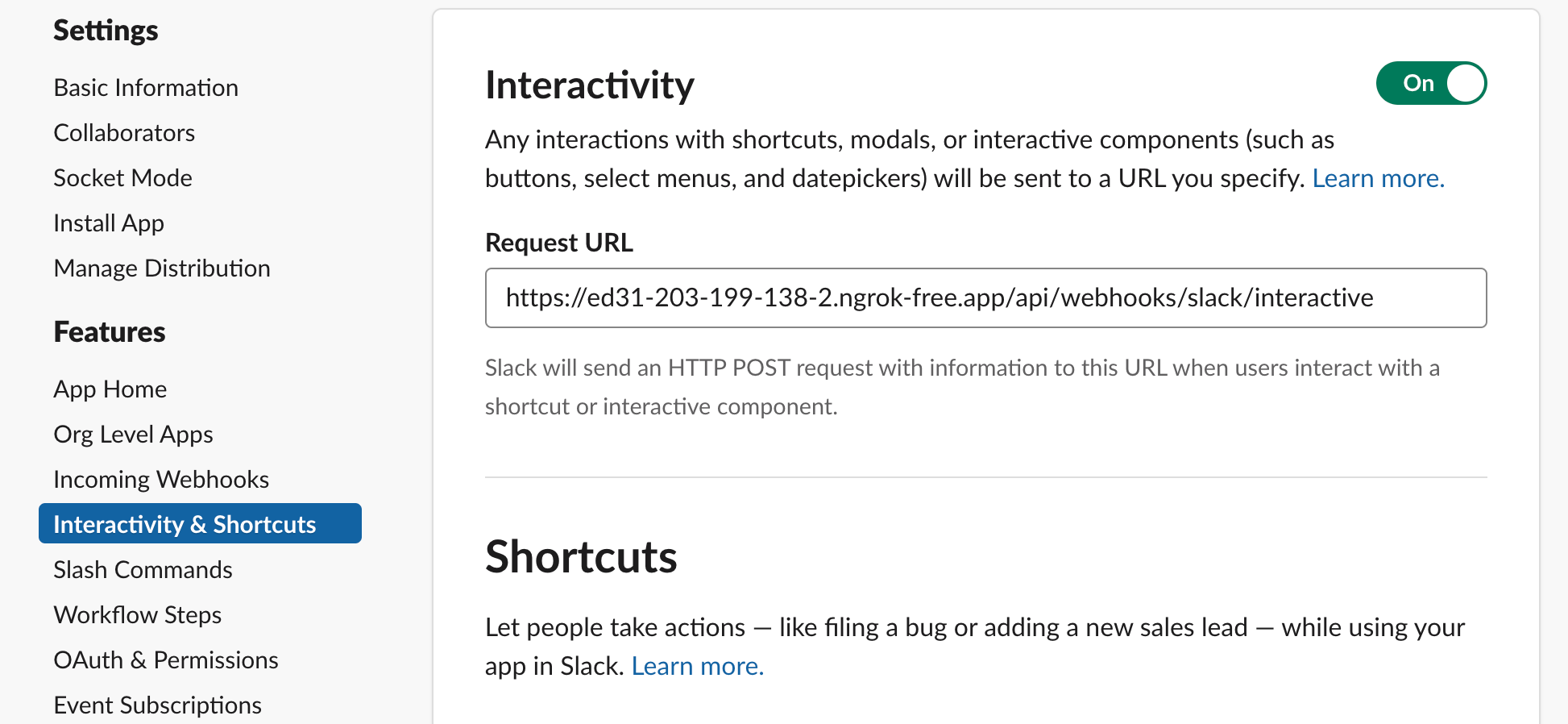The width and height of the screenshot is (1568, 724).
Task: Navigate to Workflow Steps
Action: click(137, 615)
